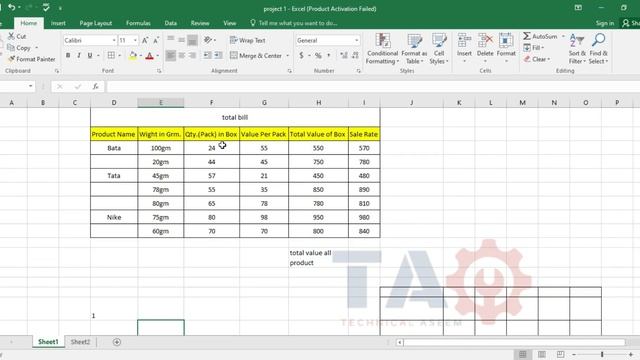The height and width of the screenshot is (360, 640).
Task: Open the Borders button
Action: [x=111, y=56]
